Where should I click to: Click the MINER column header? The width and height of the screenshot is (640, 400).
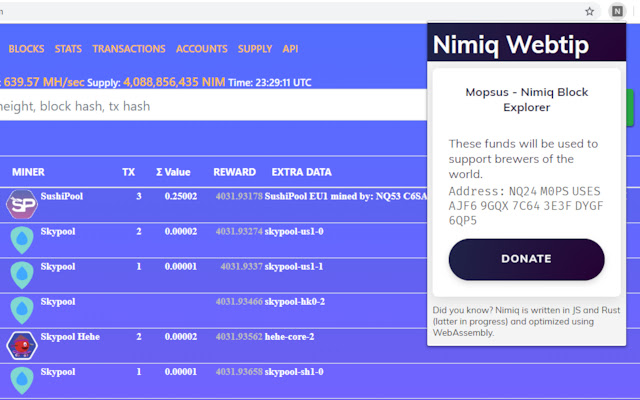pos(28,172)
